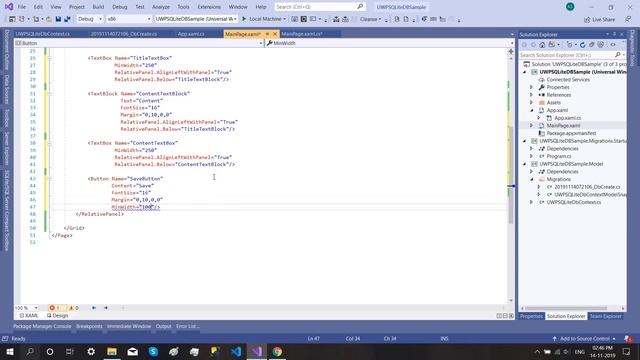Switch to the MainPage.xaml.cs tab
The width and height of the screenshot is (640, 360).
click(302, 34)
